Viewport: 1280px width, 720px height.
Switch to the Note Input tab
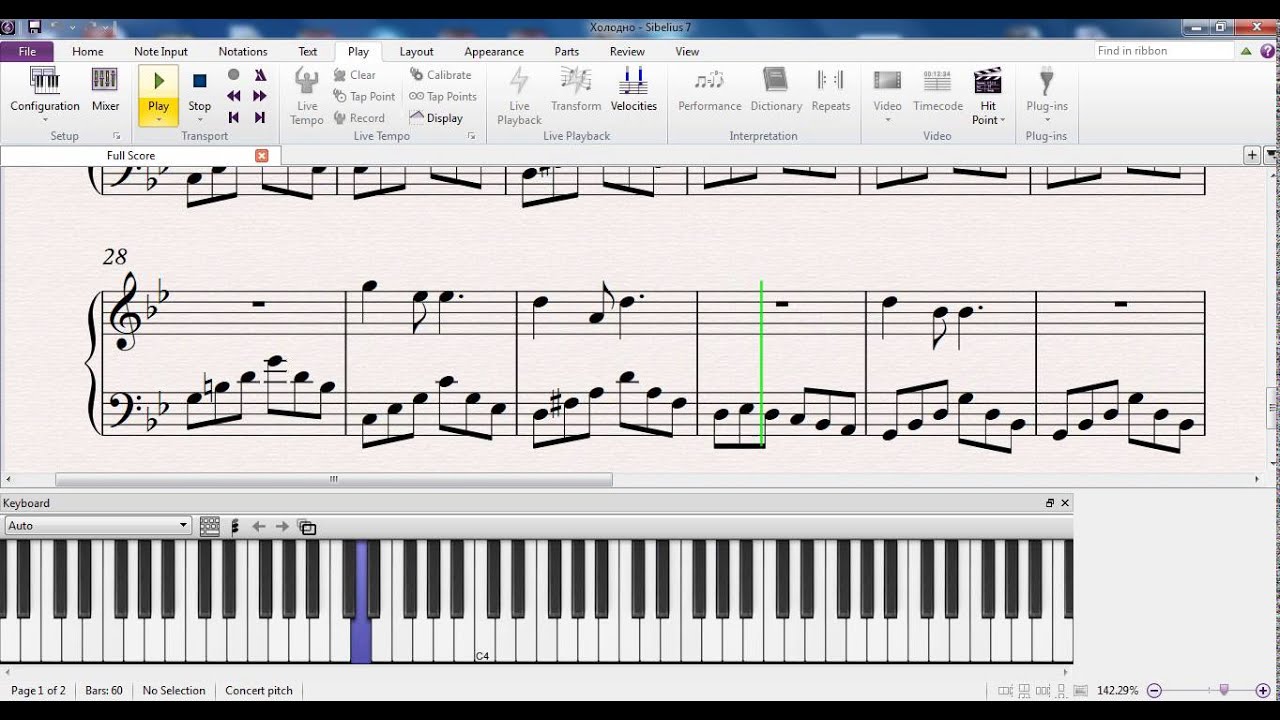pos(161,51)
